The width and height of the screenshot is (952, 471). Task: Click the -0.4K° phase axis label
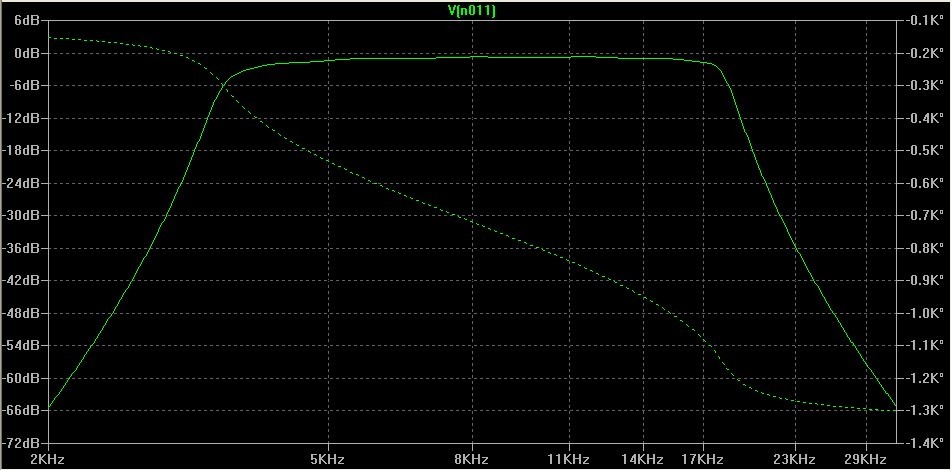926,118
